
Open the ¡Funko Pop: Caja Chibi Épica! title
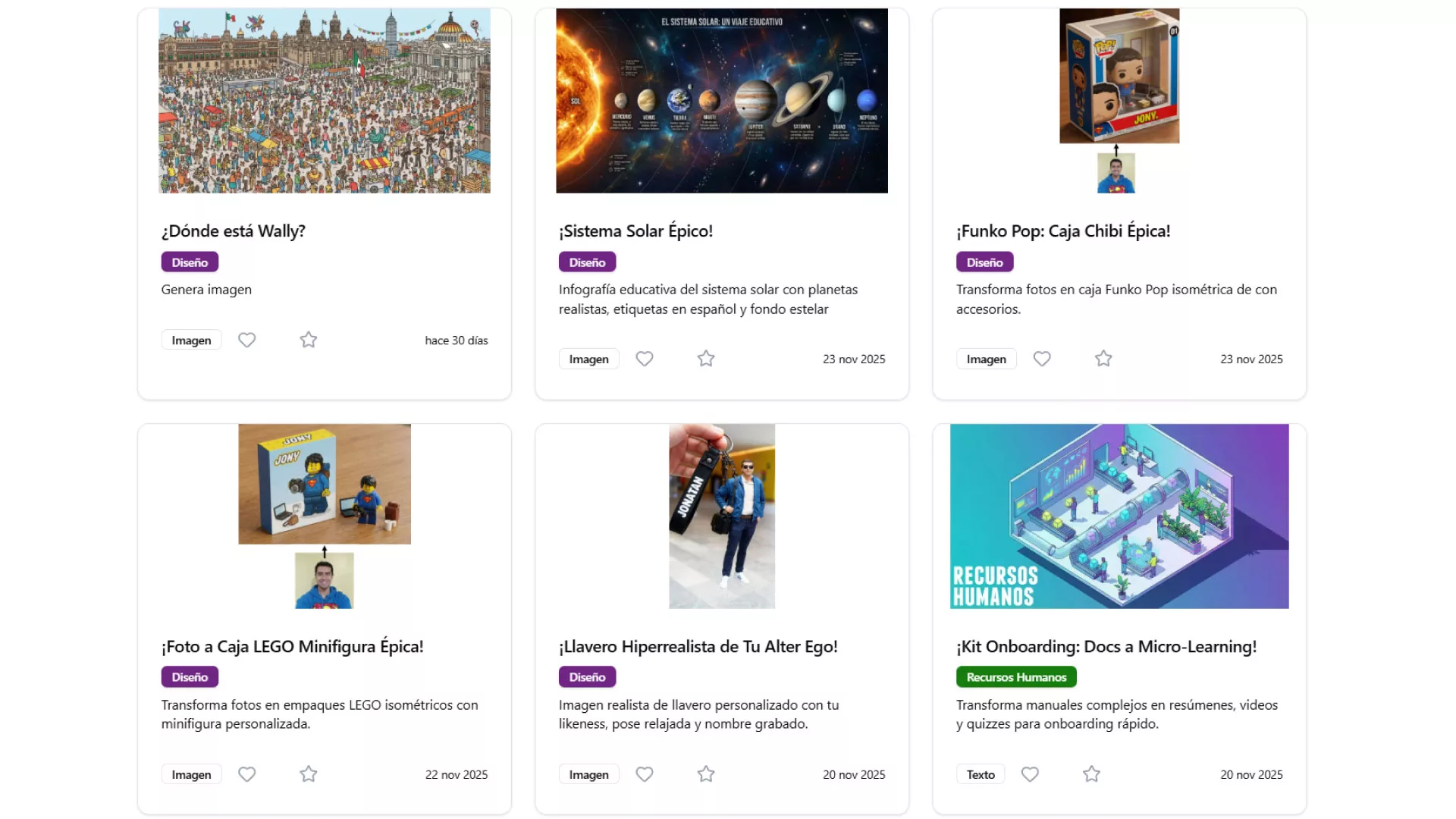(x=1062, y=231)
